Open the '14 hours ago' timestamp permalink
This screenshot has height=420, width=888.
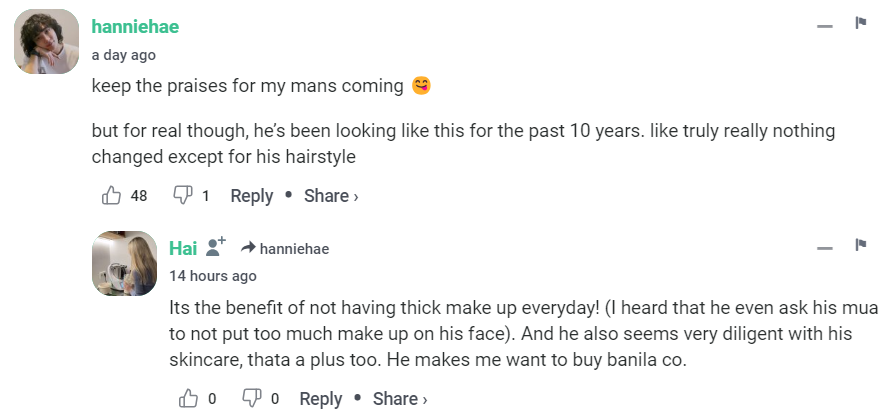click(x=213, y=276)
